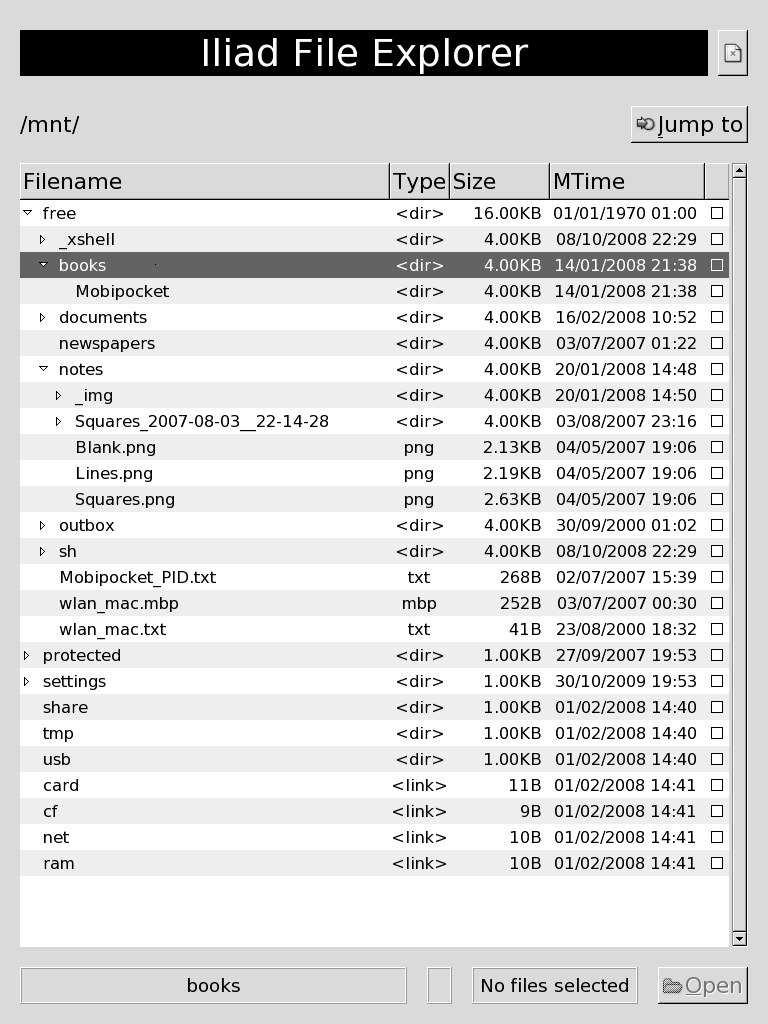This screenshot has width=768, height=1024.
Task: Select the card link entry
Action: [x=61, y=786]
